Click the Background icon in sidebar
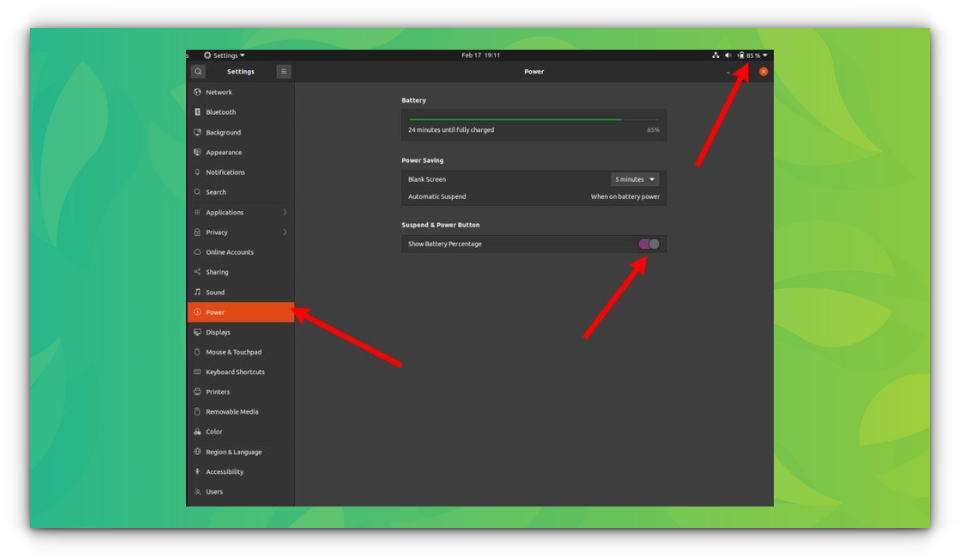The image size is (960, 560). pyautogui.click(x=197, y=132)
